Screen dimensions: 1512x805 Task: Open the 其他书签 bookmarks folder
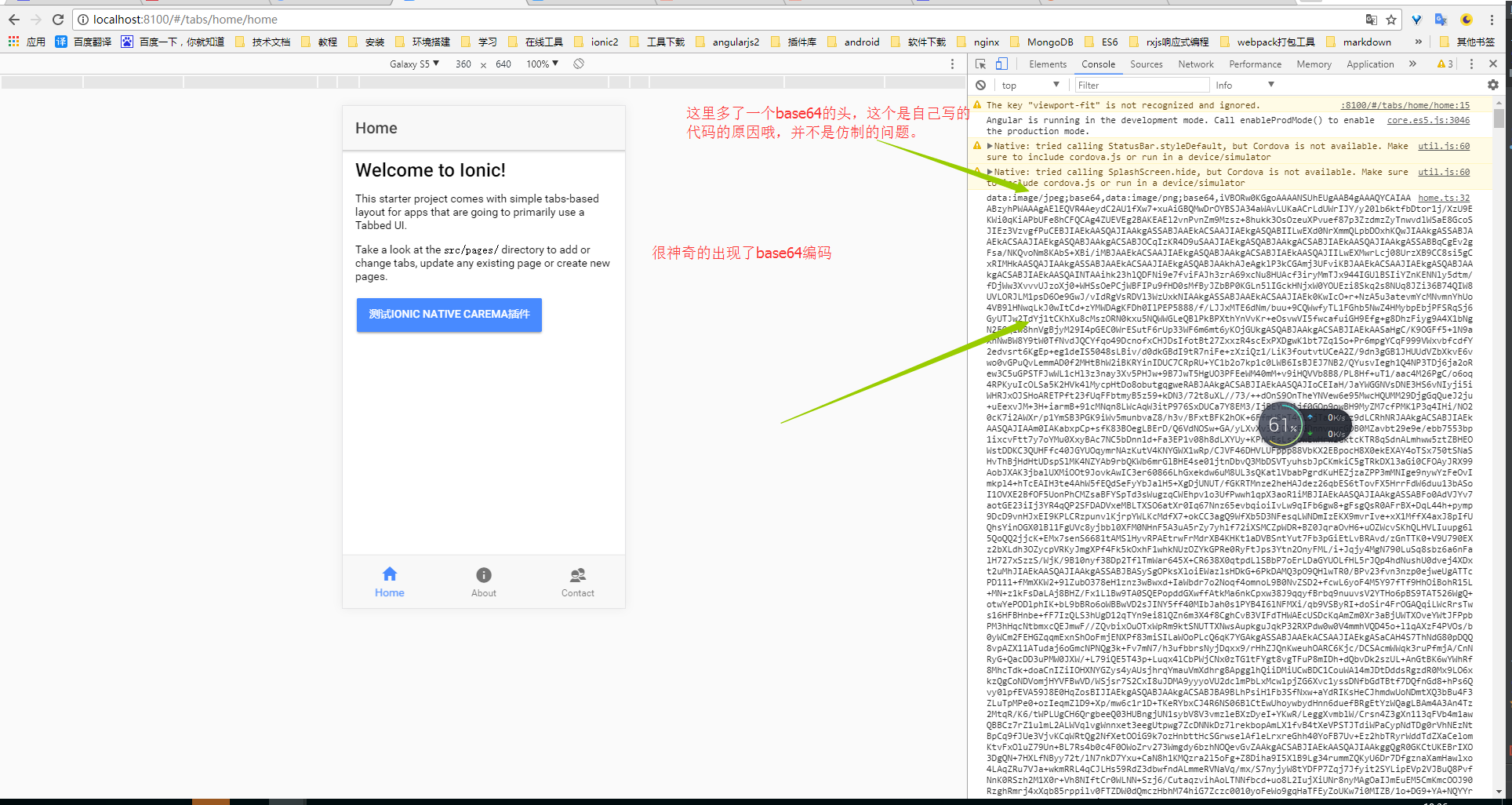pos(1468,42)
